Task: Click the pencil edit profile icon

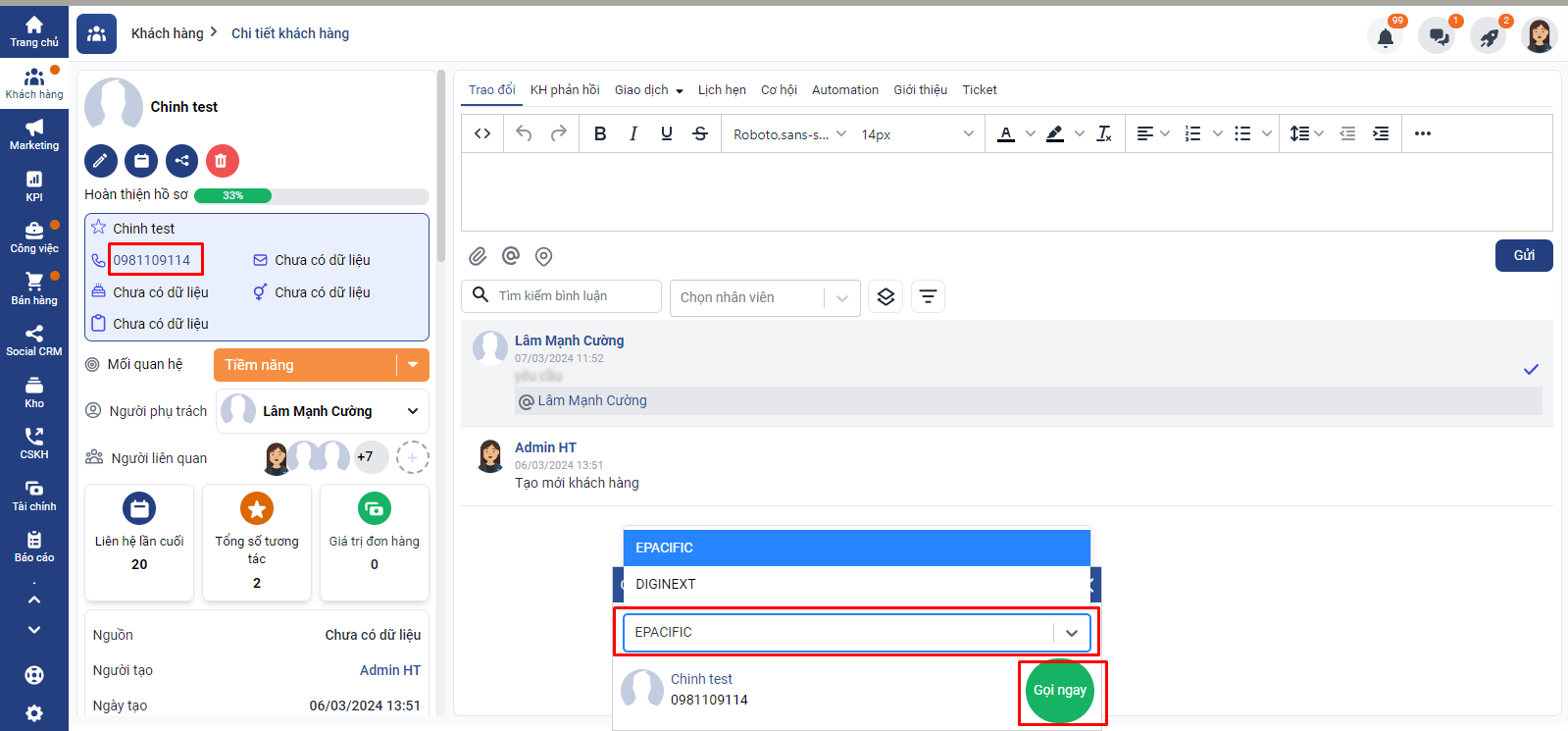Action: point(101,161)
